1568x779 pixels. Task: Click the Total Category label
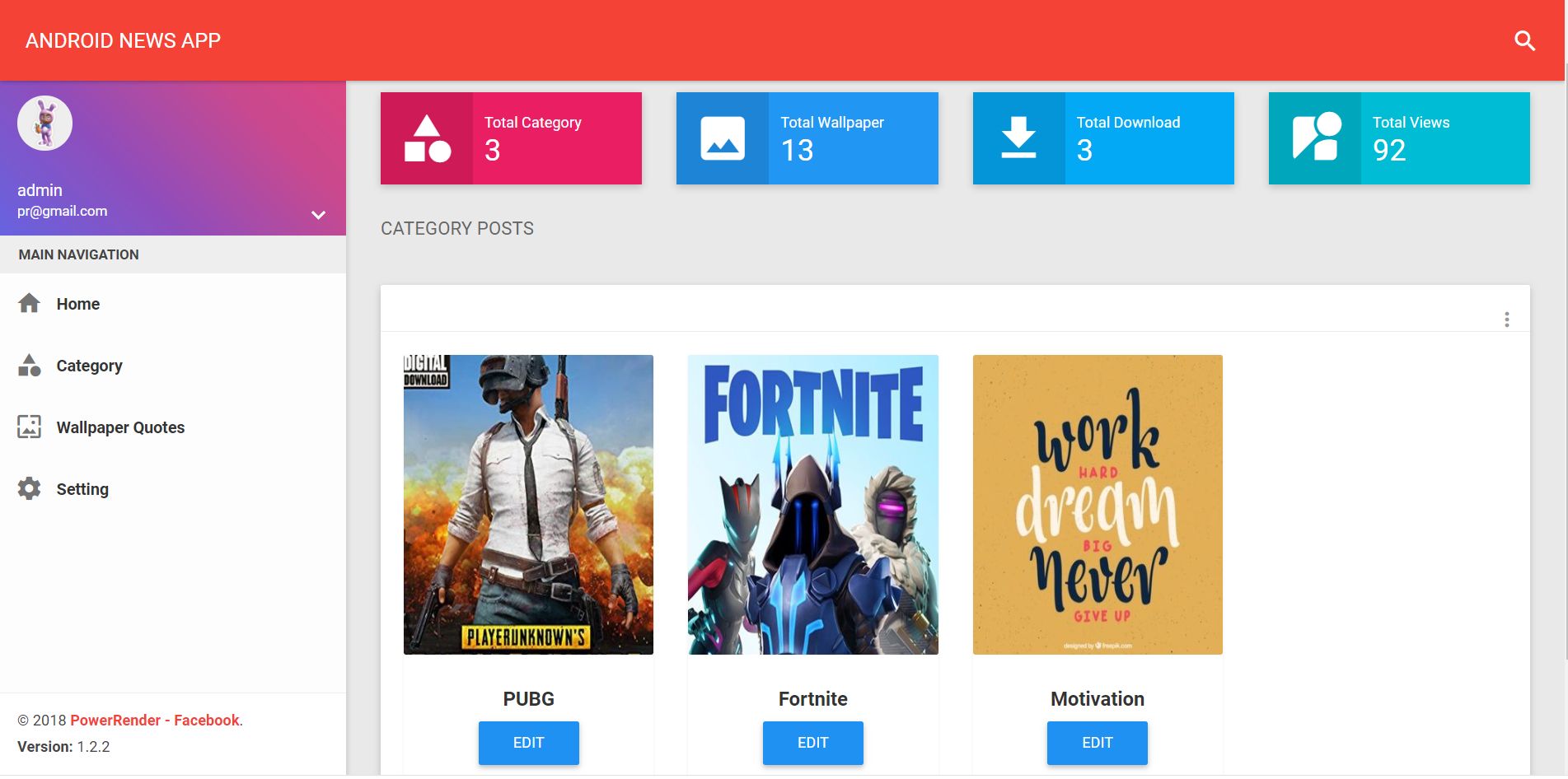[x=533, y=123]
